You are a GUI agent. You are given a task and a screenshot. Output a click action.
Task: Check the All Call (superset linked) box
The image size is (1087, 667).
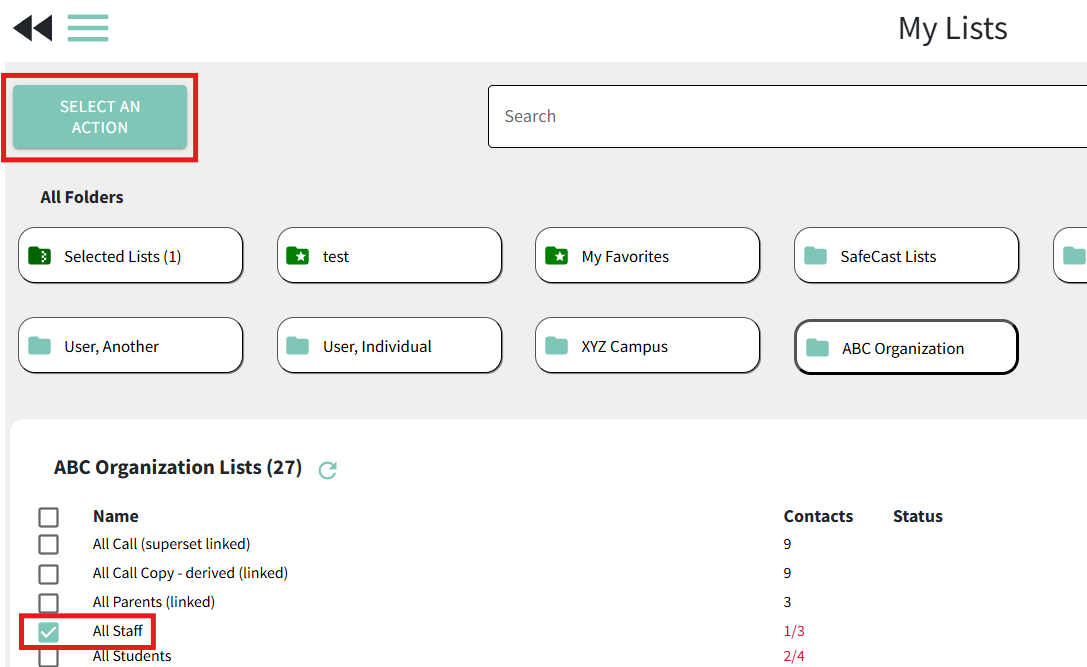point(49,544)
